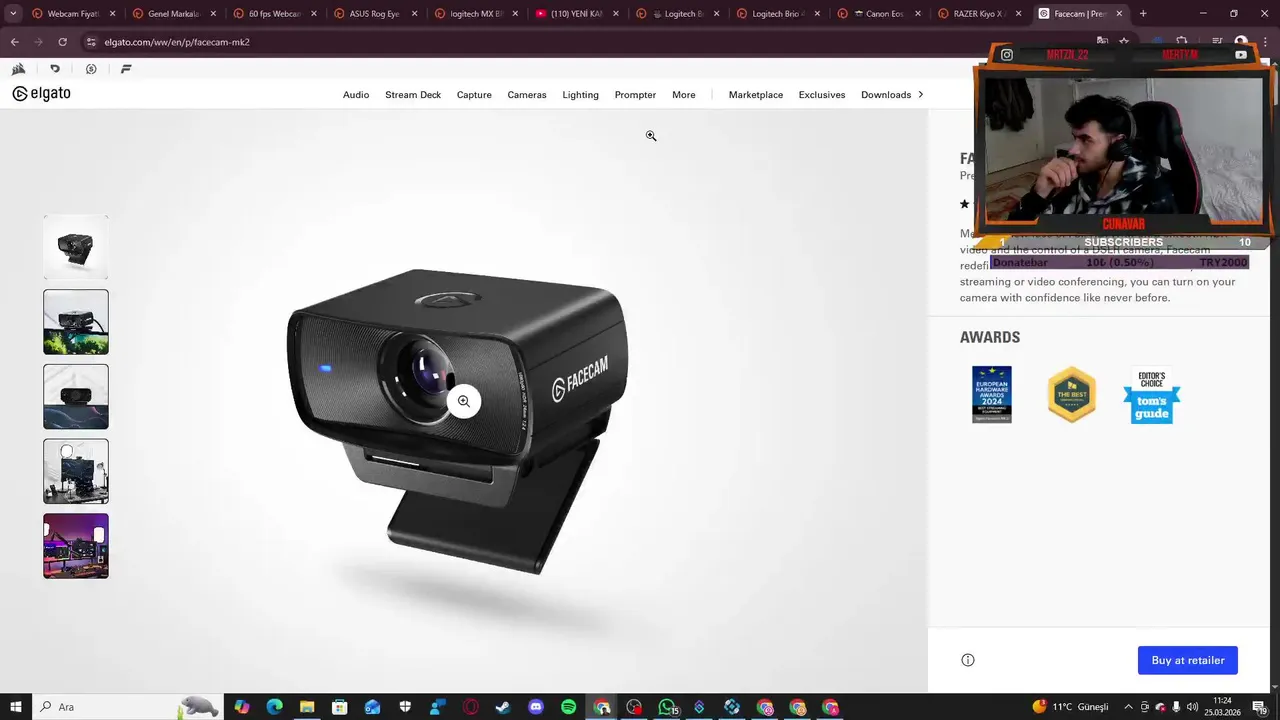1280x720 pixels.
Task: Open the Origin PC circular brand logo
Action: click(x=91, y=69)
